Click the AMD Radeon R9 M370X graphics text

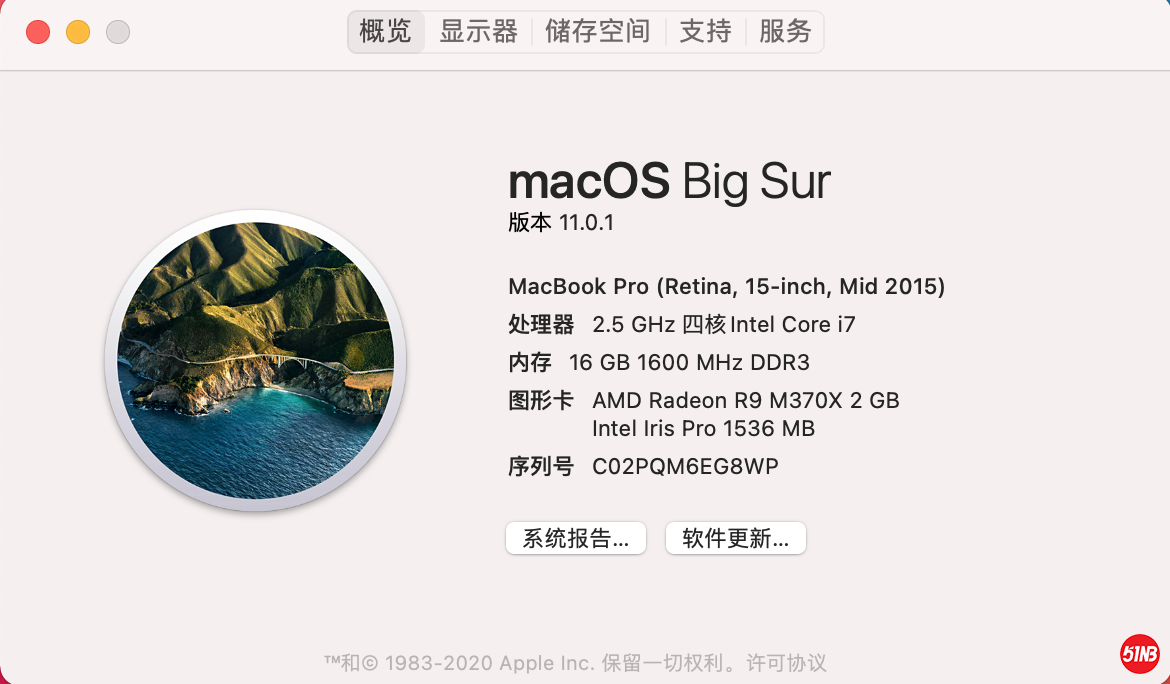click(746, 401)
